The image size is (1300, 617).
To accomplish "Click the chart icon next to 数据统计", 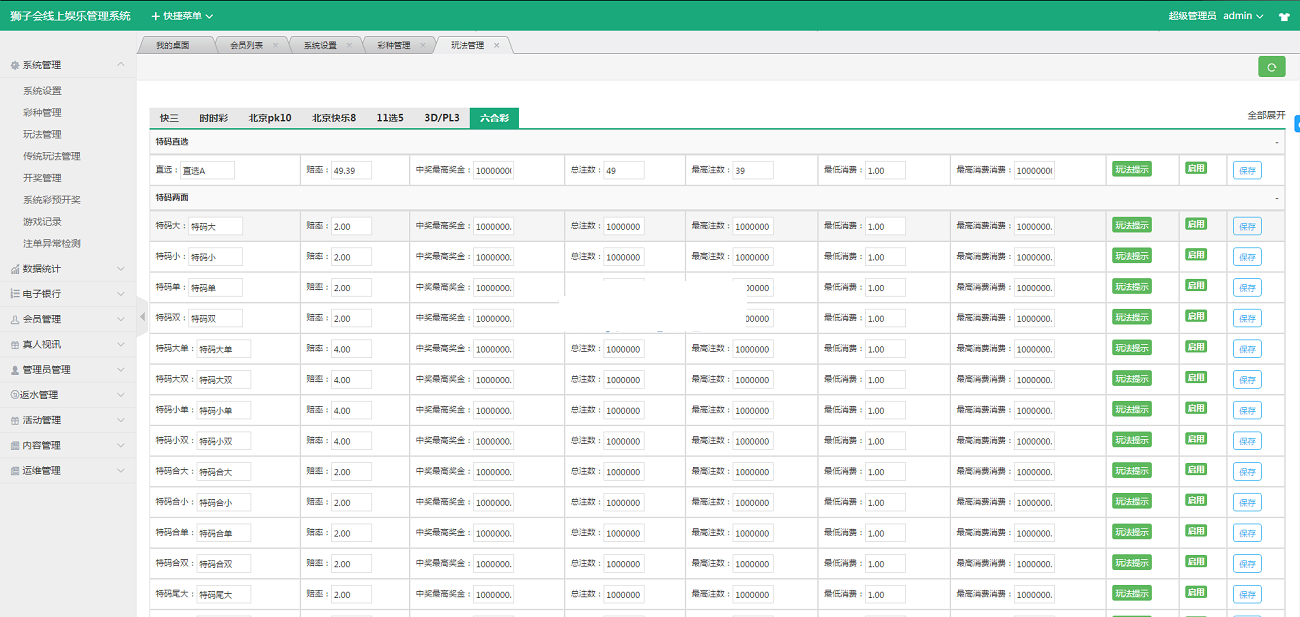I will pyautogui.click(x=14, y=269).
